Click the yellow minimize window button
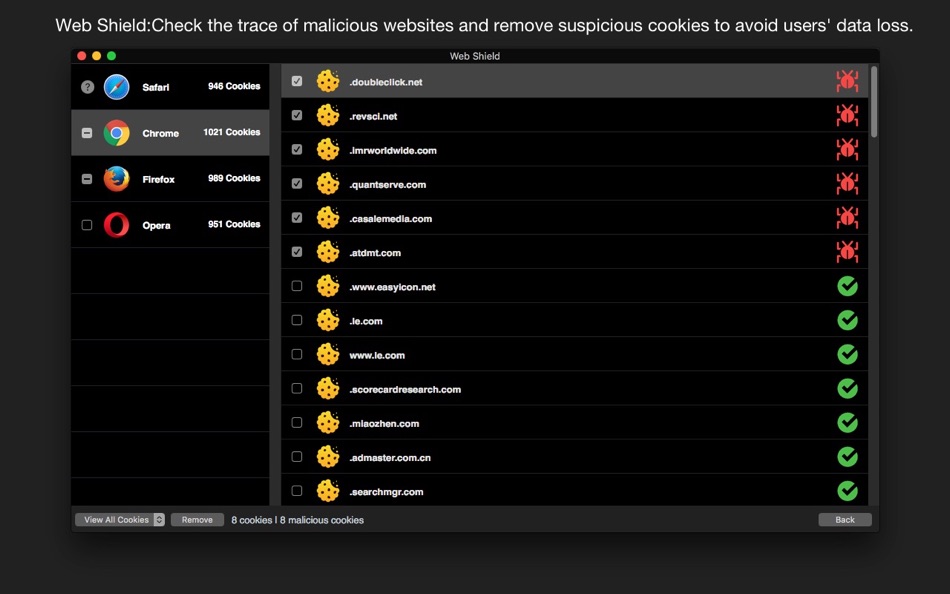 tap(96, 56)
